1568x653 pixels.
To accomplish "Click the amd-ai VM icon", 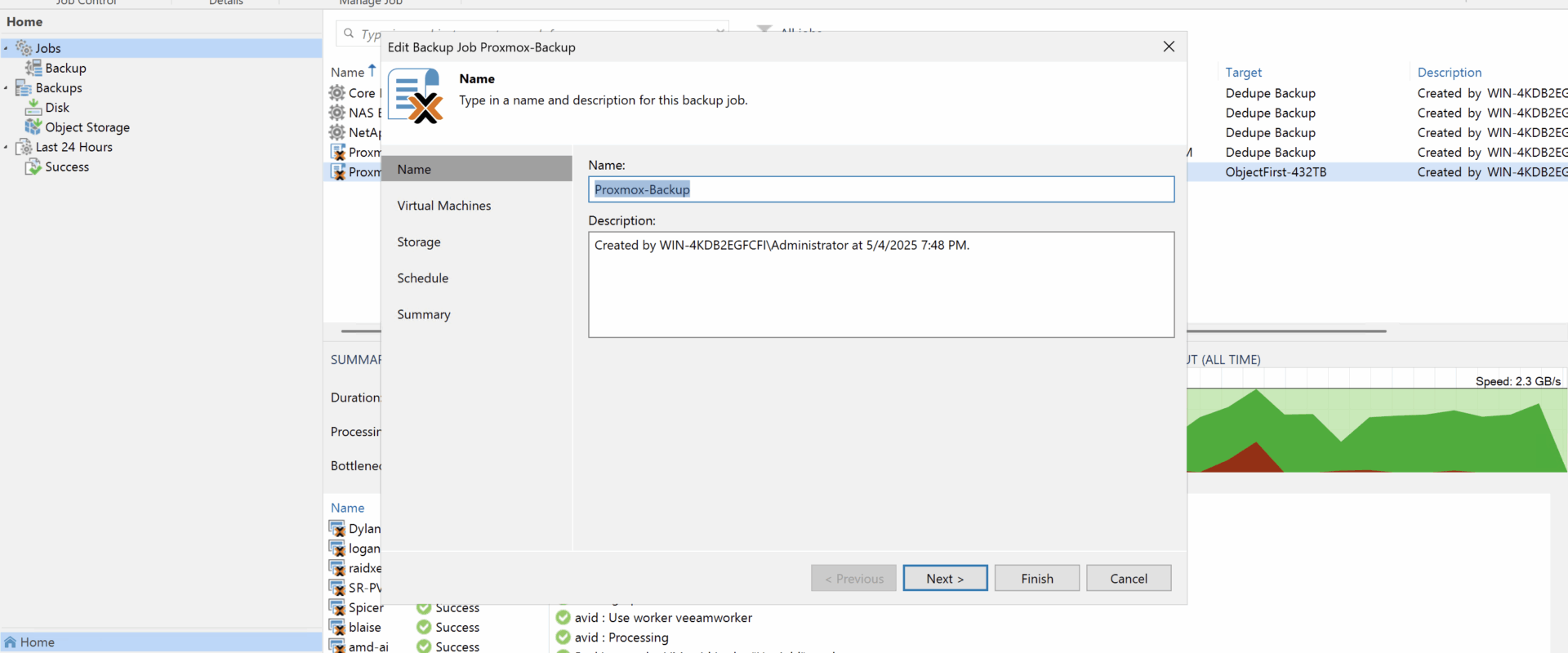I will click(x=337, y=646).
